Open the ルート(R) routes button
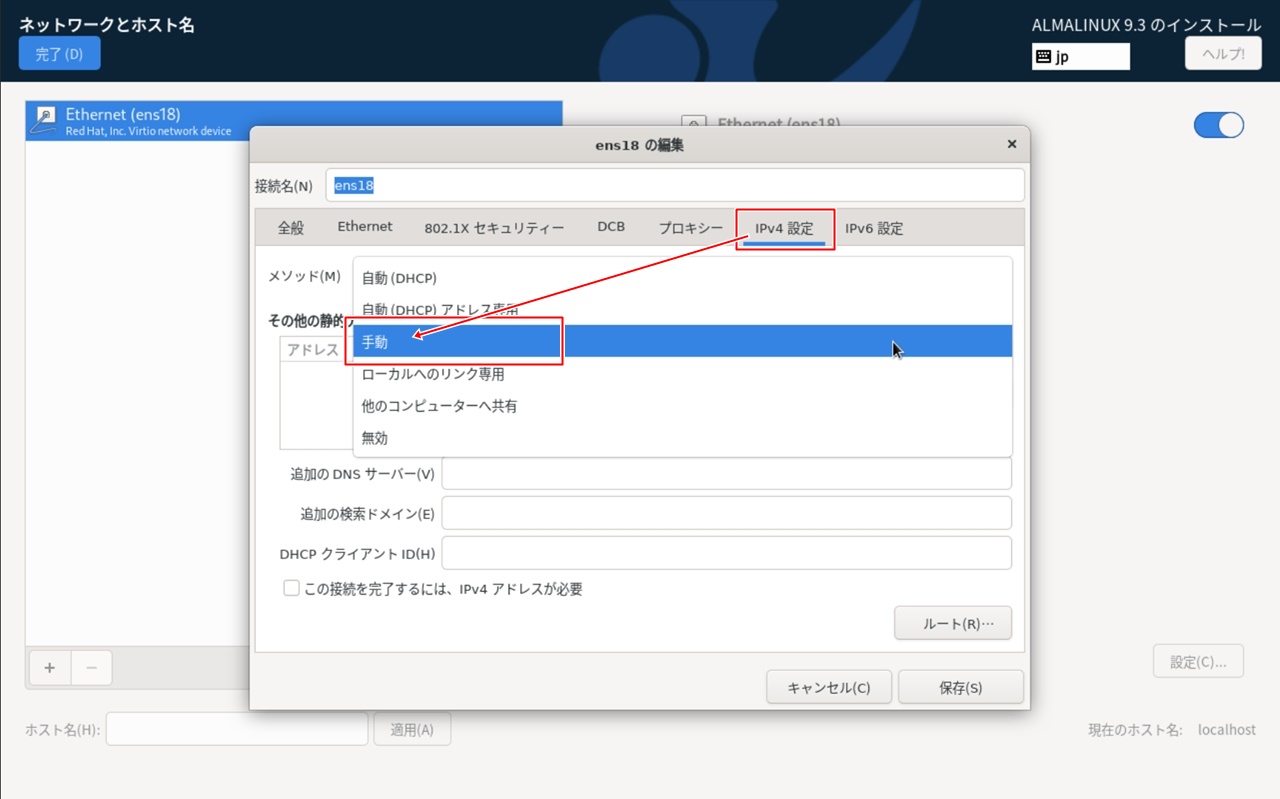 (952, 623)
